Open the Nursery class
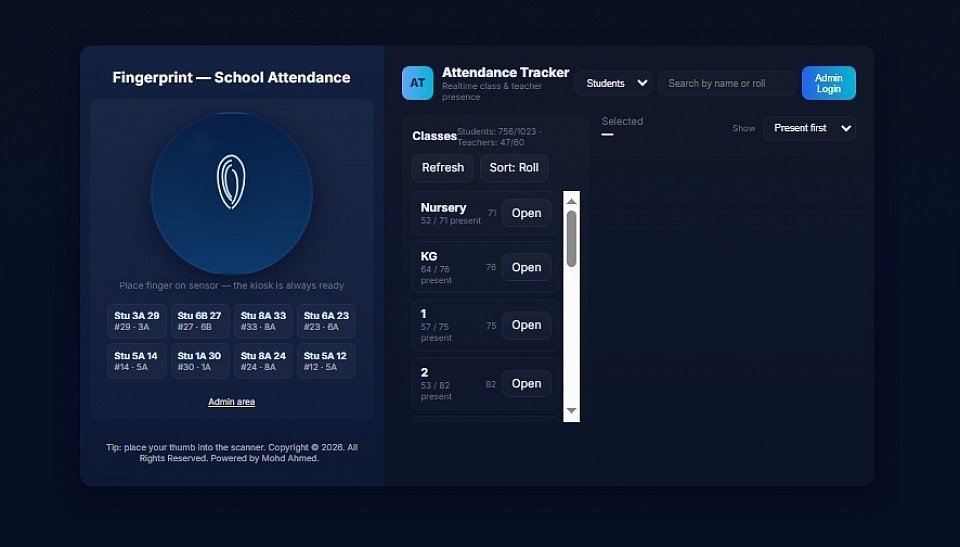960x547 pixels. click(526, 213)
